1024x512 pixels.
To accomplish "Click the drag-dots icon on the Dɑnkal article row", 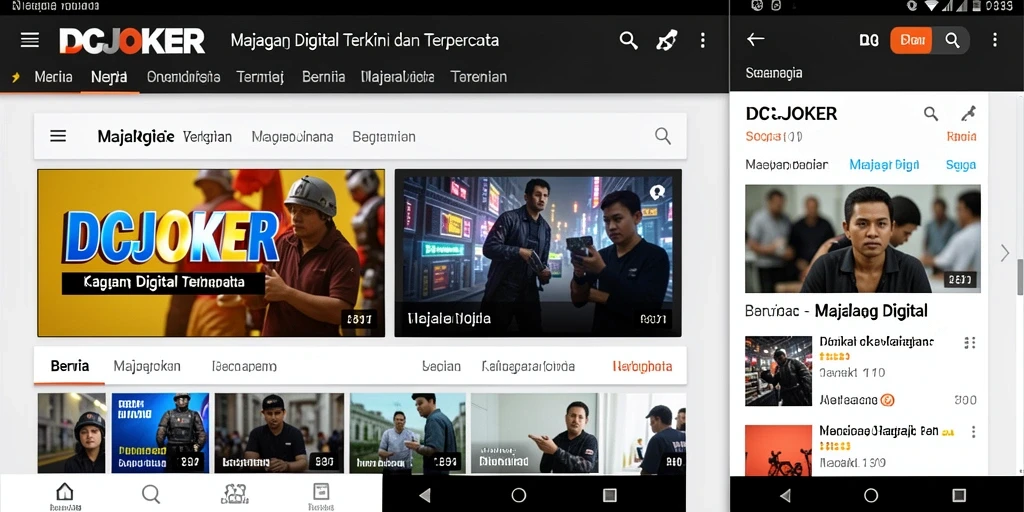I will [x=970, y=343].
